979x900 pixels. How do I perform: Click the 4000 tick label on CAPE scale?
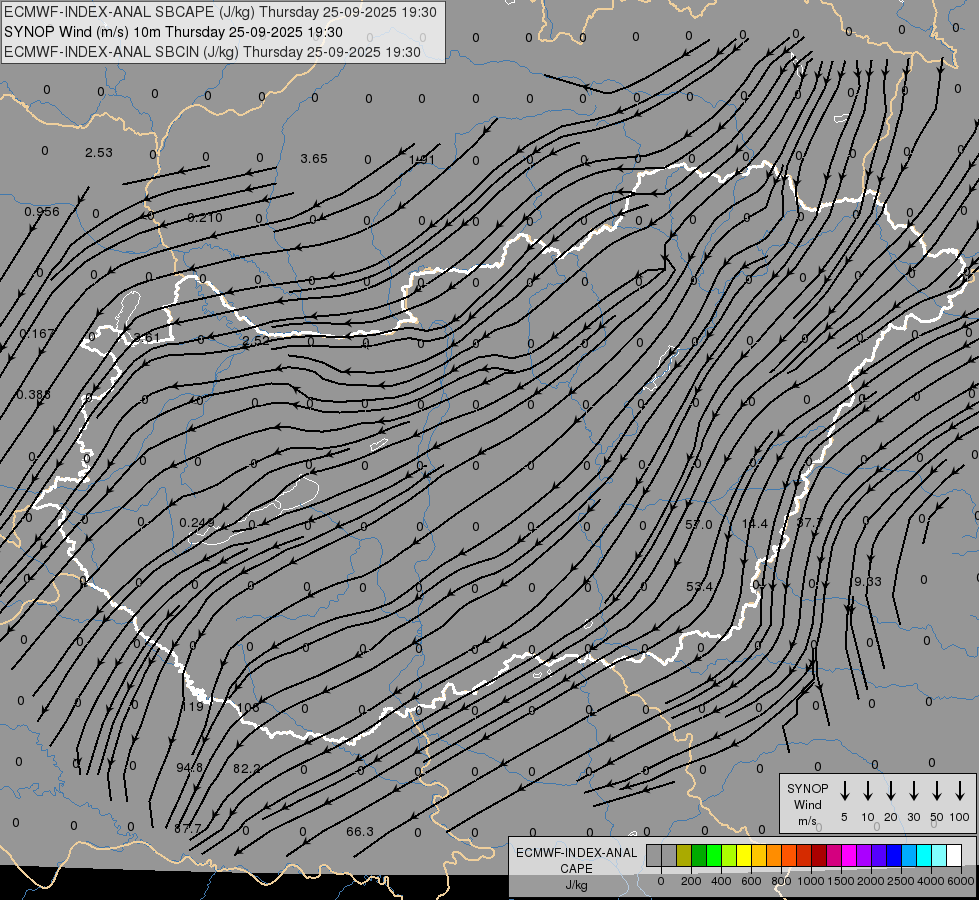930,881
